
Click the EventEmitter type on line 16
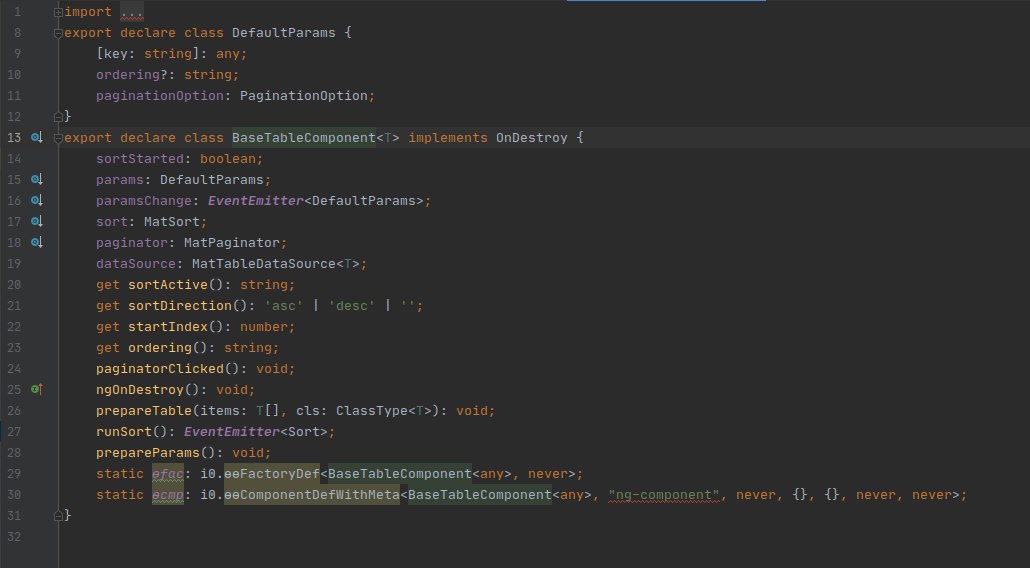click(256, 201)
